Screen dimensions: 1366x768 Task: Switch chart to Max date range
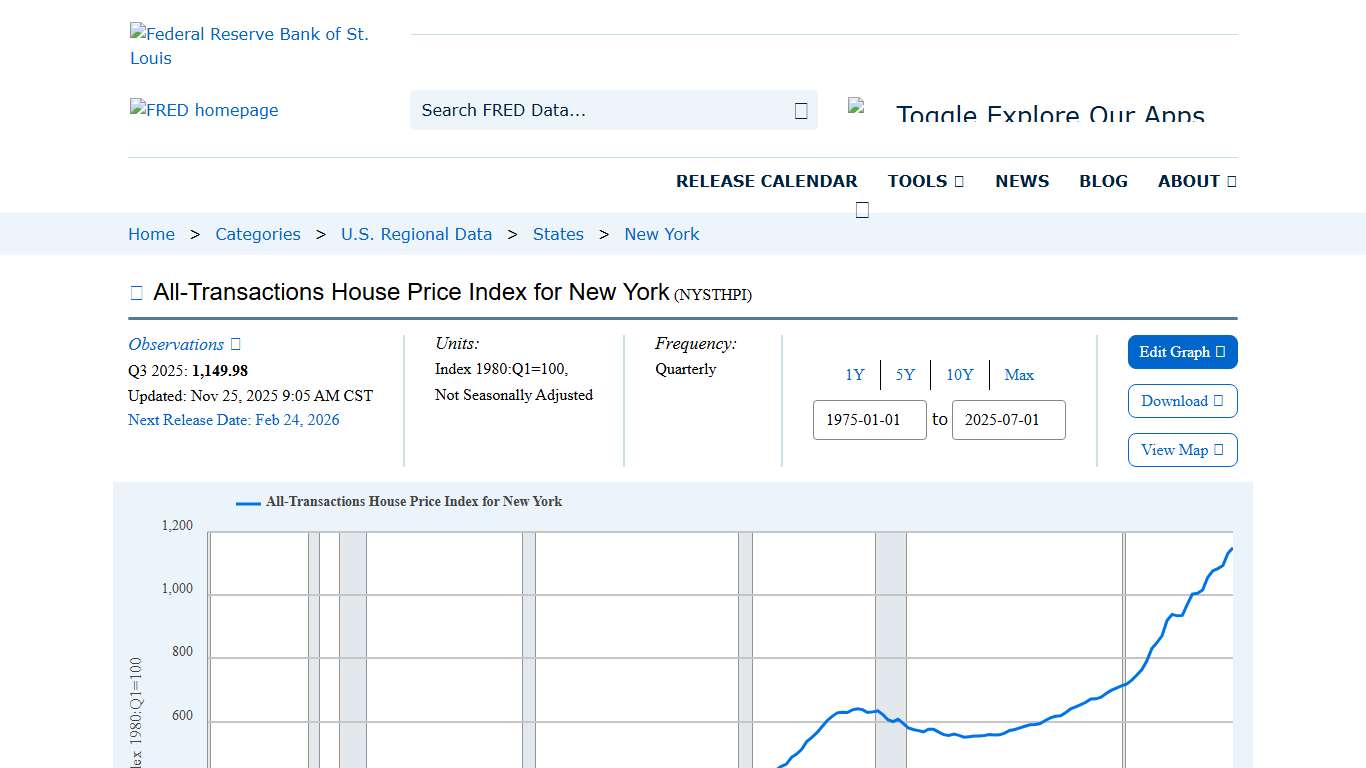[1019, 375]
